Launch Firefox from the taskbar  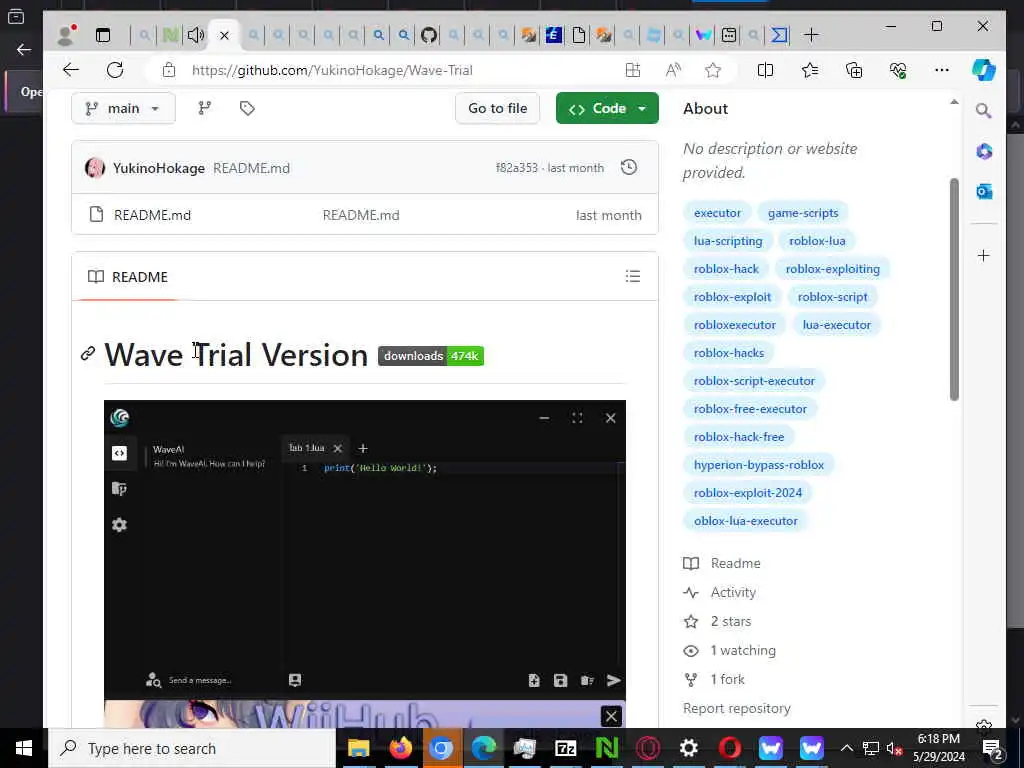point(400,748)
